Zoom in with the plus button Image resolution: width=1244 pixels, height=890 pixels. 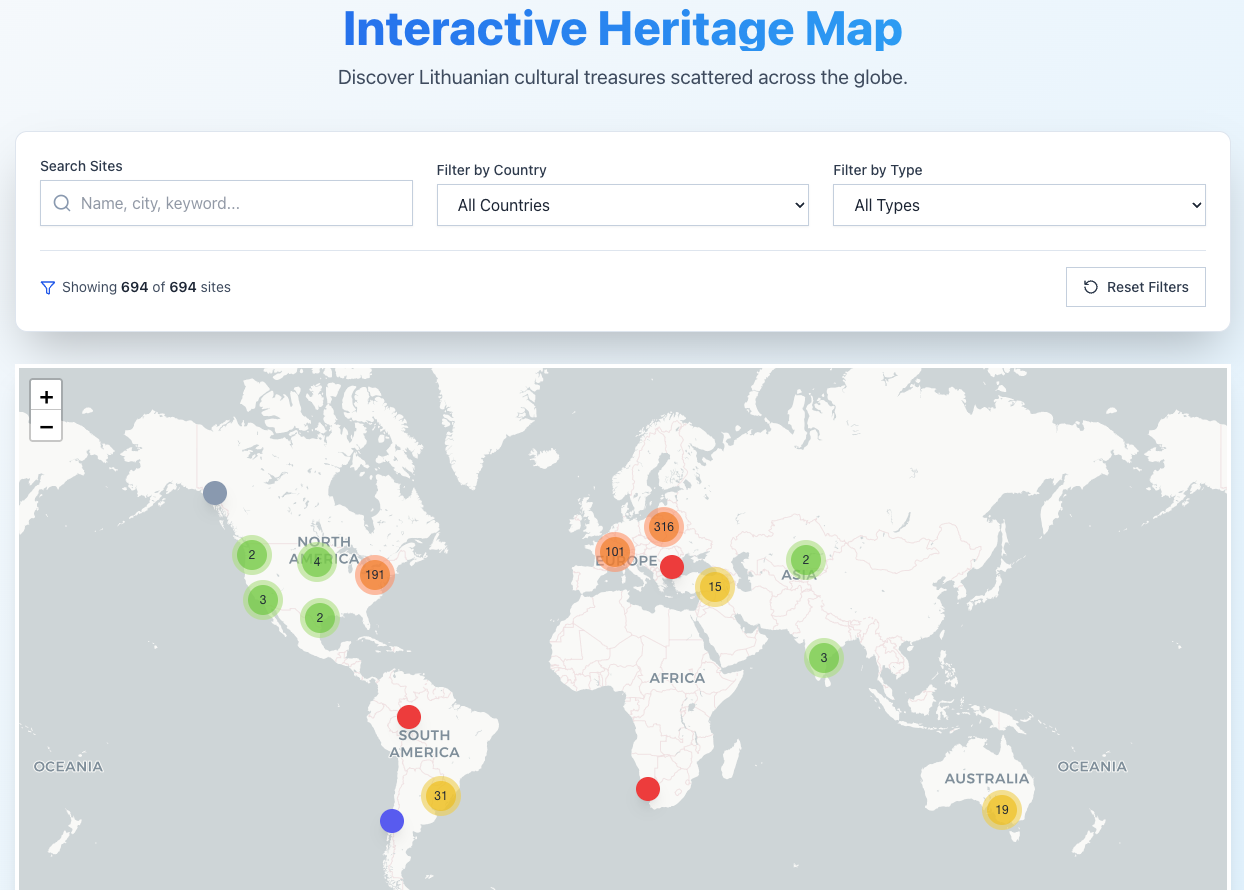point(46,395)
